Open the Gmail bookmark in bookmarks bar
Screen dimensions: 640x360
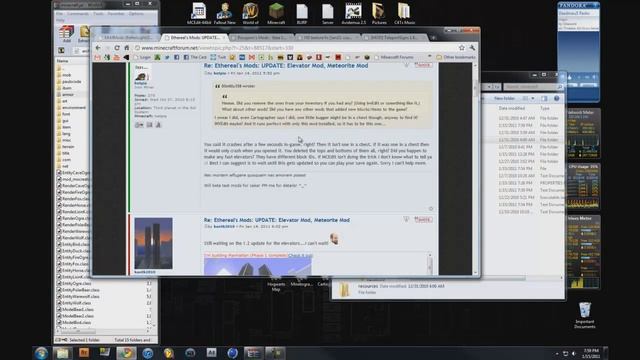97,58
